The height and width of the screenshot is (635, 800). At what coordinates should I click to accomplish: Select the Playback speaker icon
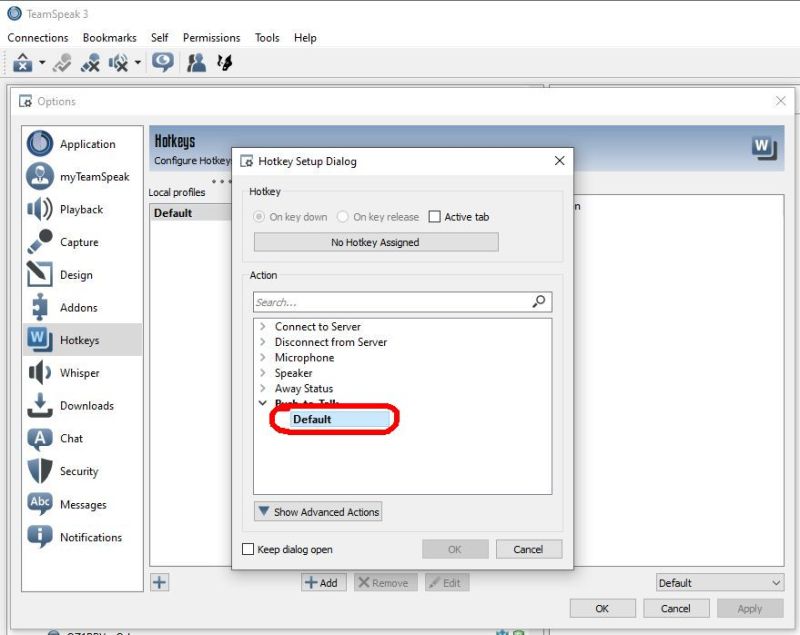40,209
